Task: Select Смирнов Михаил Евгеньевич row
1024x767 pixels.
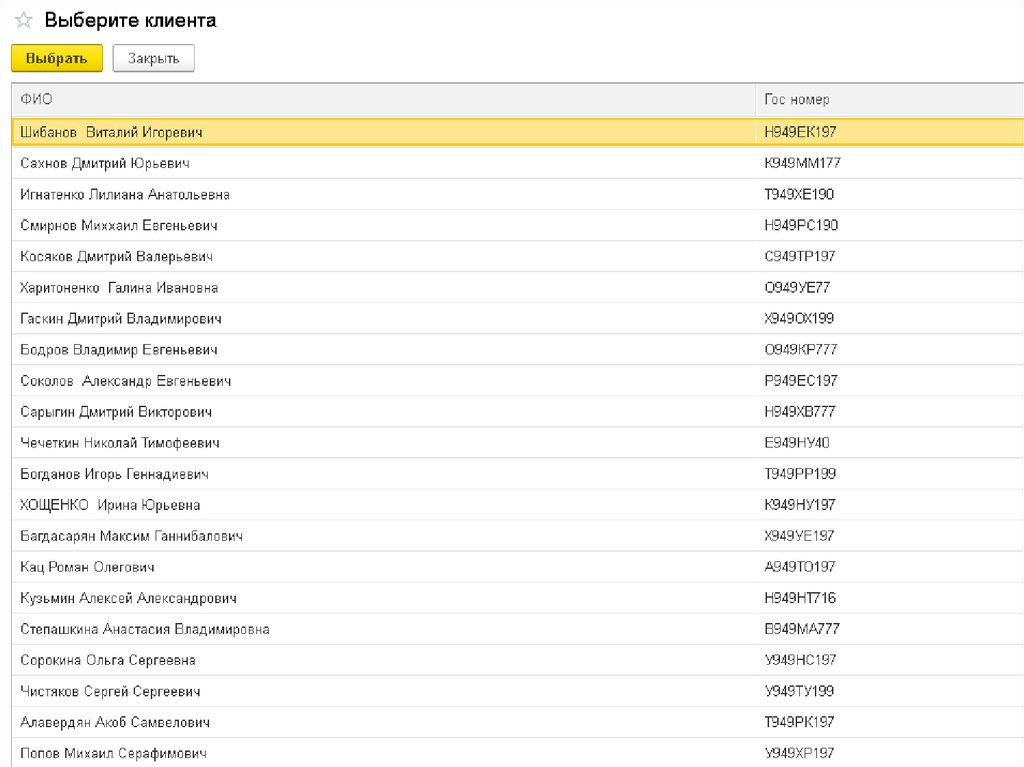Action: tap(119, 225)
